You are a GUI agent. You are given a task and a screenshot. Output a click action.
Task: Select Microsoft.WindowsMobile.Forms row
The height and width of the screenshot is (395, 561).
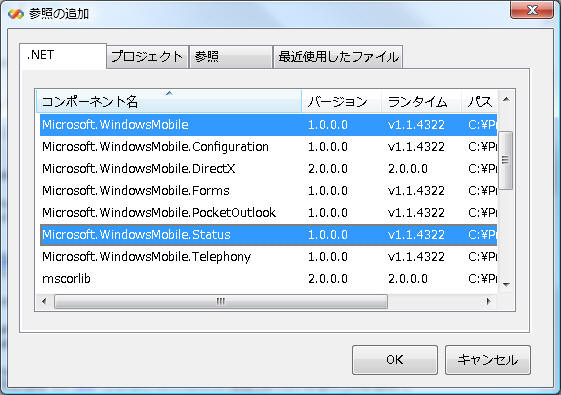[x=268, y=191]
